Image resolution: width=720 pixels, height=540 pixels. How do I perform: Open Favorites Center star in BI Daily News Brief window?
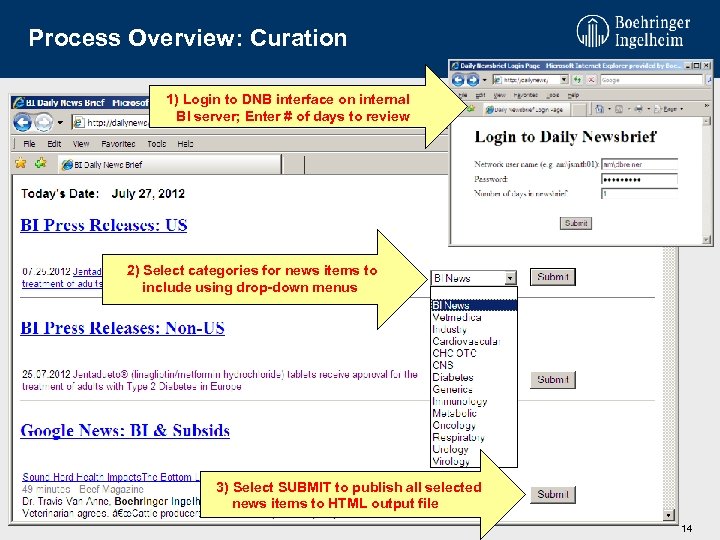point(21,163)
